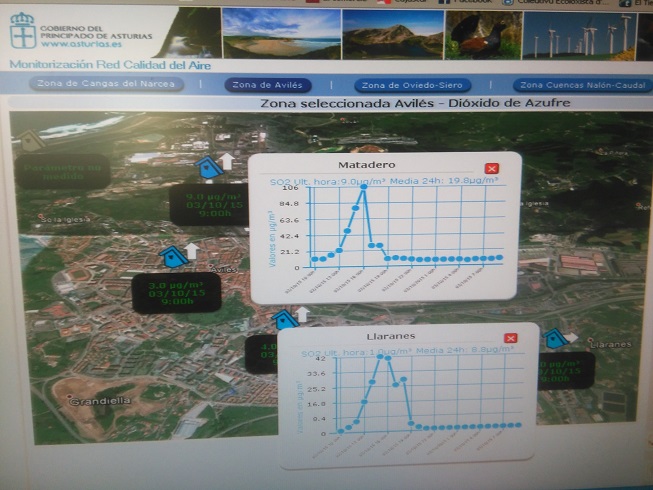Click the beach landscape banner photo
Viewport: 653px width, 490px height.
281,35
